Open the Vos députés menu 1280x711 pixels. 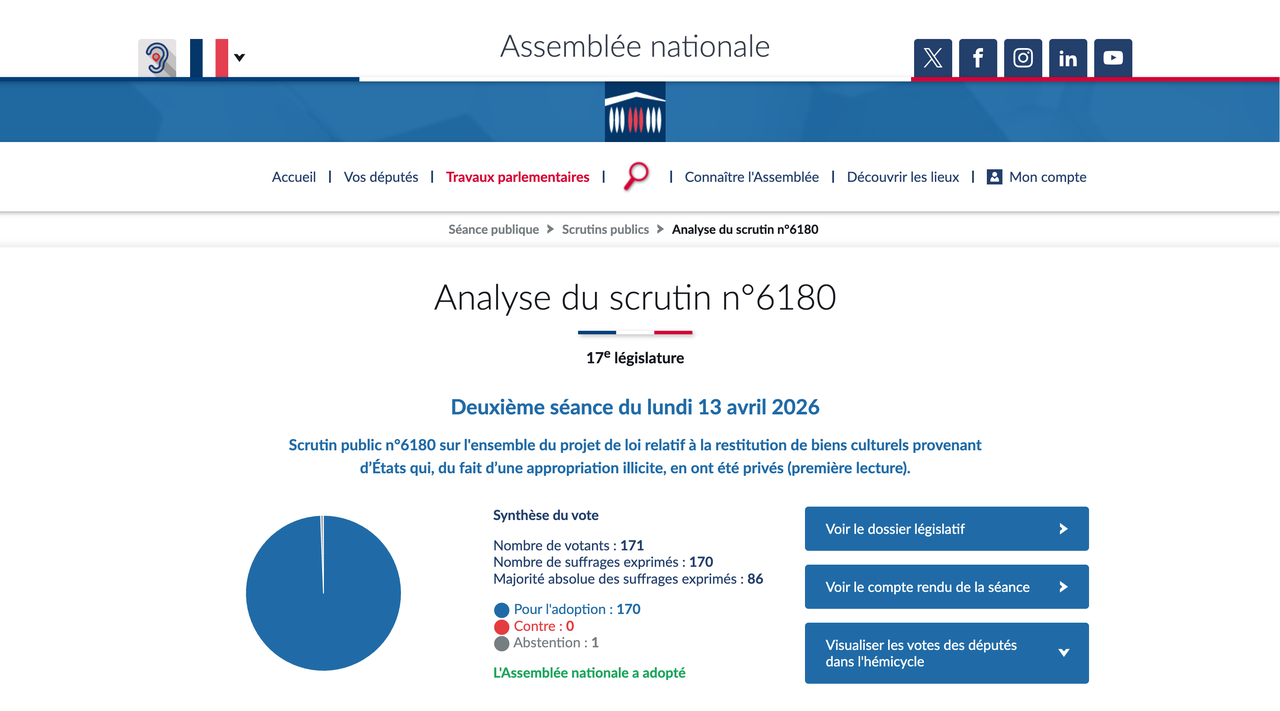(381, 177)
